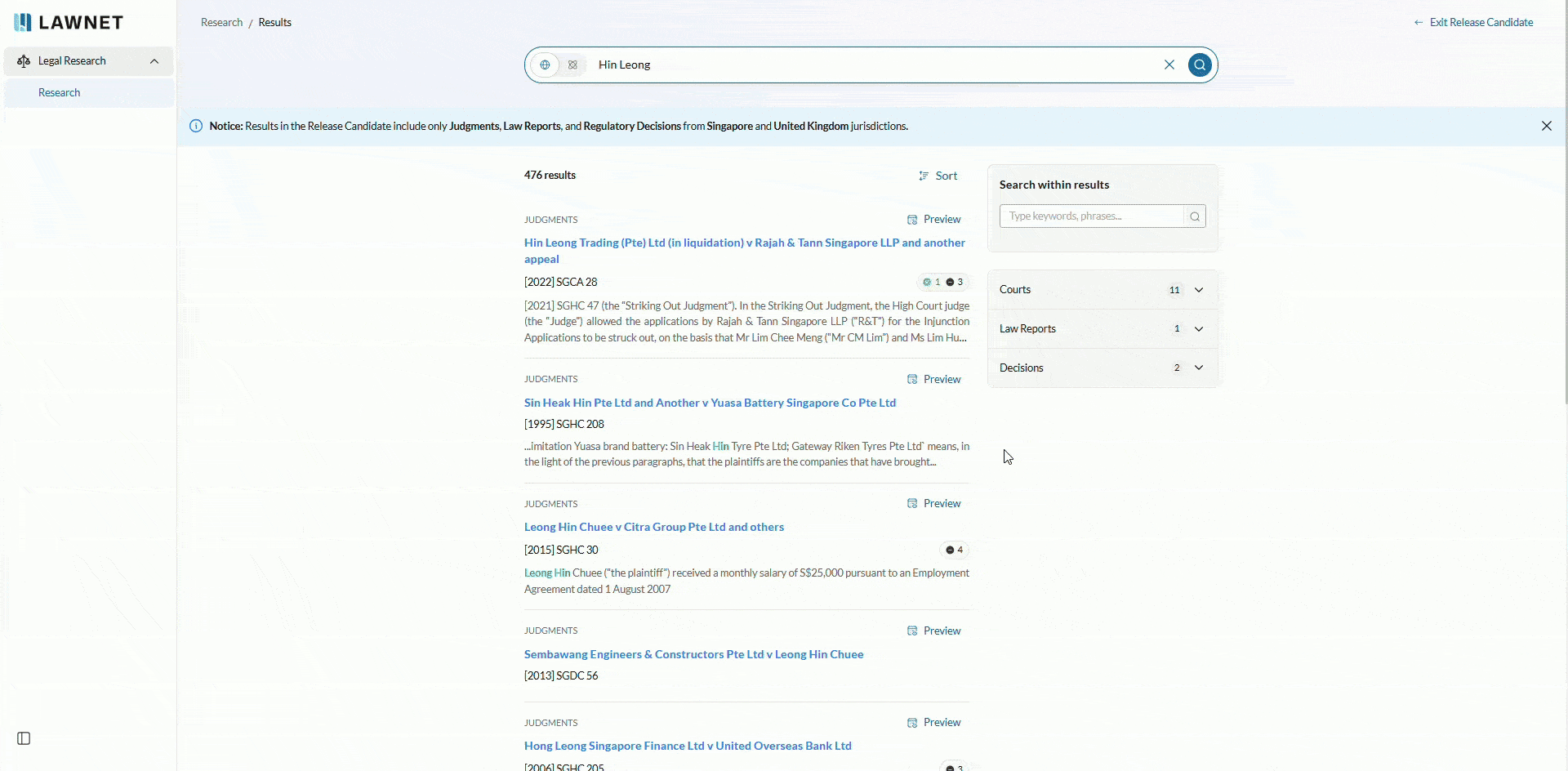Click the Results breadcrumb
1568x771 pixels.
(275, 22)
